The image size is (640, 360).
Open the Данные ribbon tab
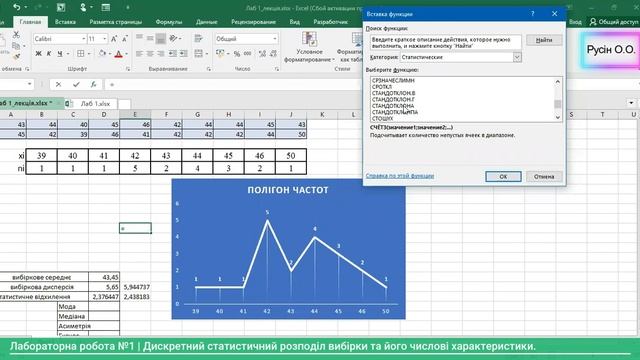tap(207, 22)
